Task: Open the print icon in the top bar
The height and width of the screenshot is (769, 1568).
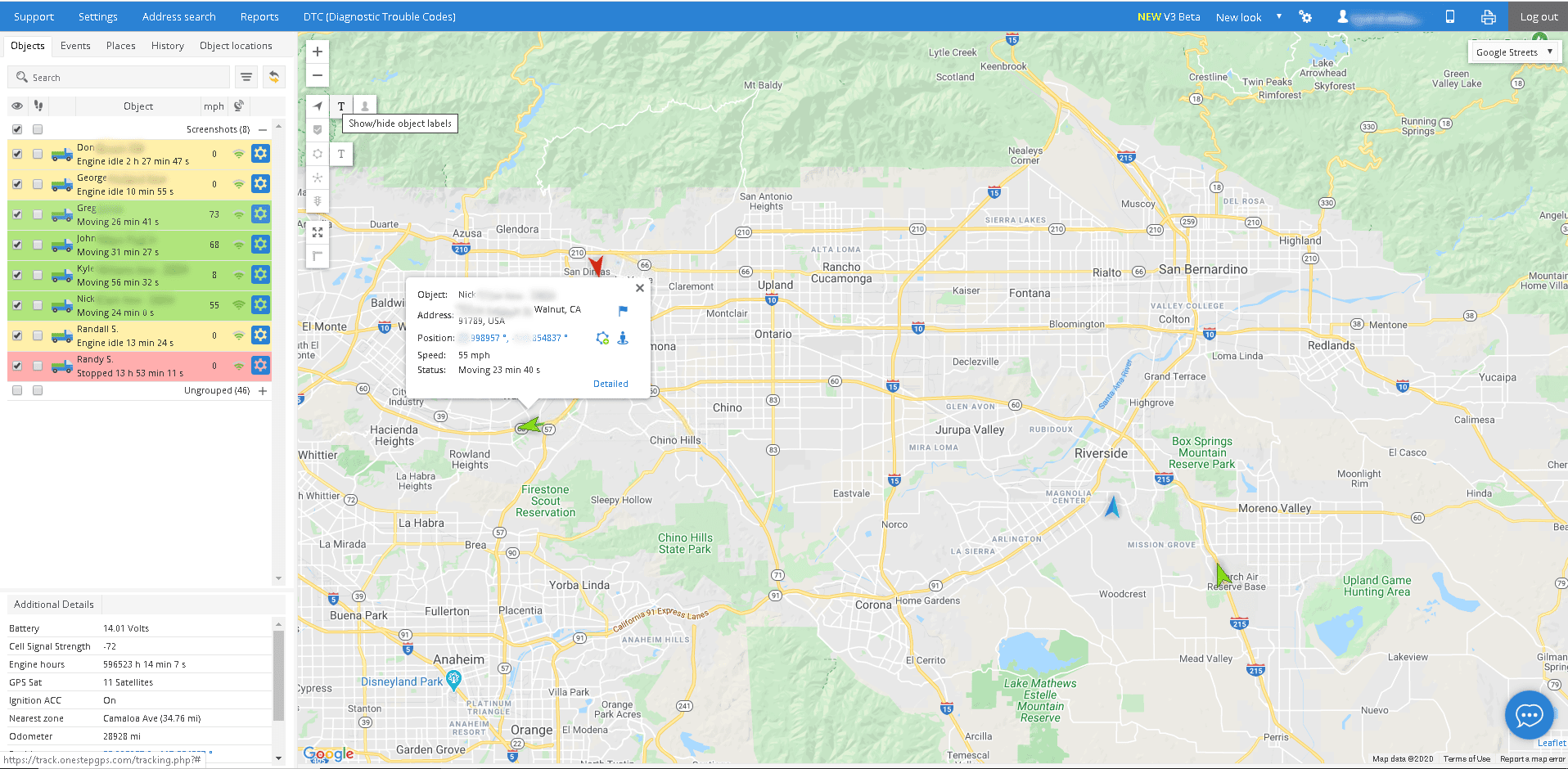Action: tap(1489, 16)
